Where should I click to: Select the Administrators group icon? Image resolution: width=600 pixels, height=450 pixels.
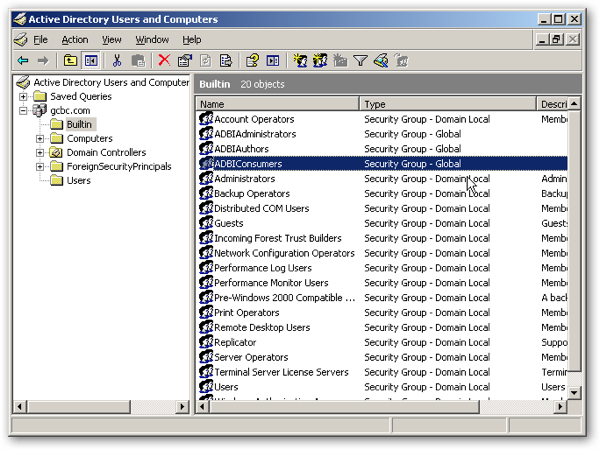tap(206, 178)
